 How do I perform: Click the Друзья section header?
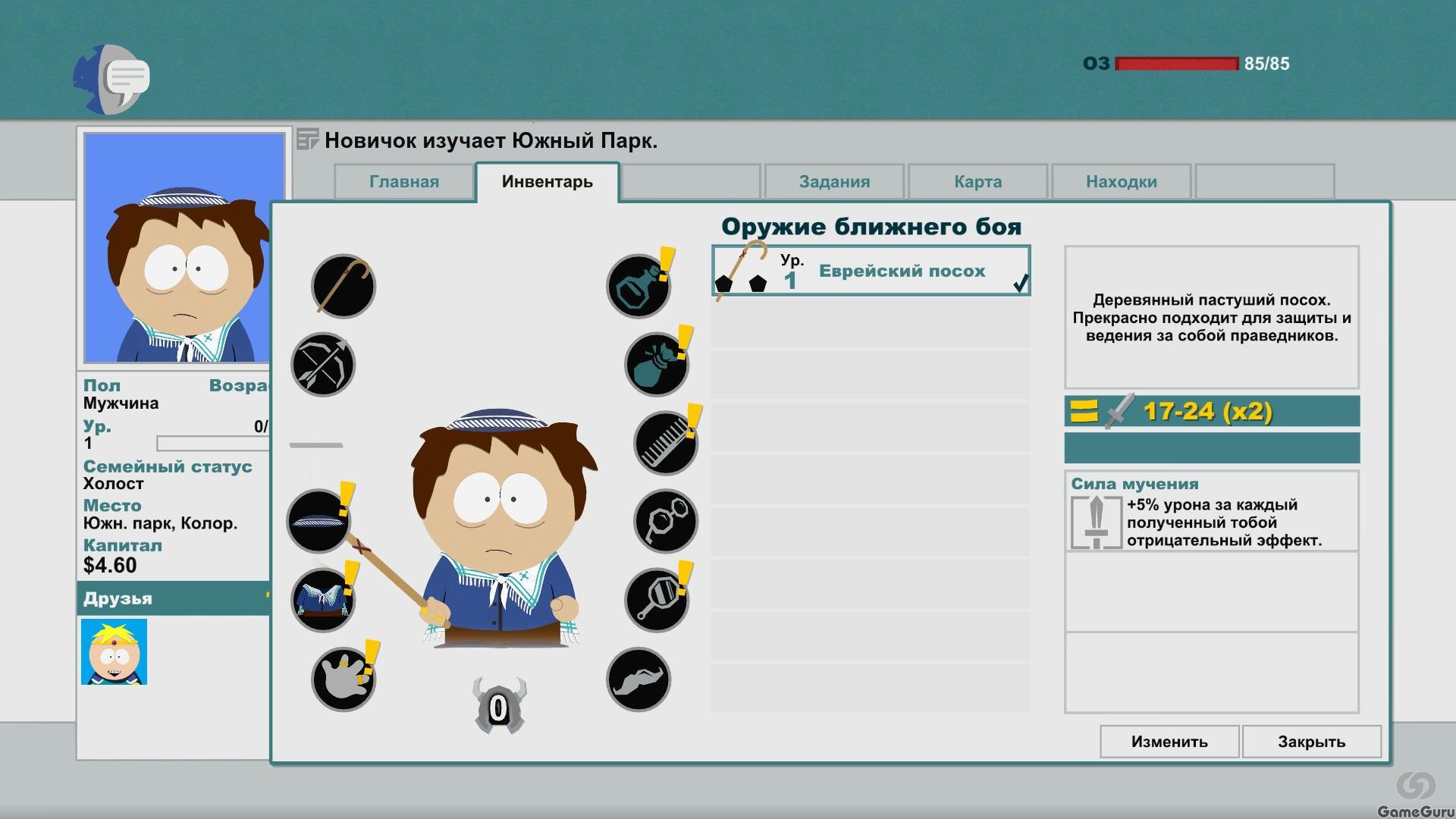174,598
